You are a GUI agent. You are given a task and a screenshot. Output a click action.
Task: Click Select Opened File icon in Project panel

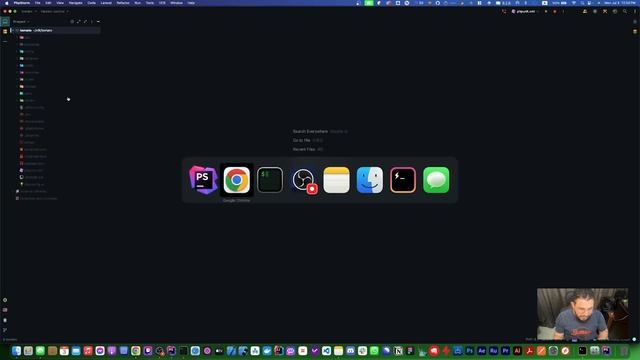pos(72,22)
